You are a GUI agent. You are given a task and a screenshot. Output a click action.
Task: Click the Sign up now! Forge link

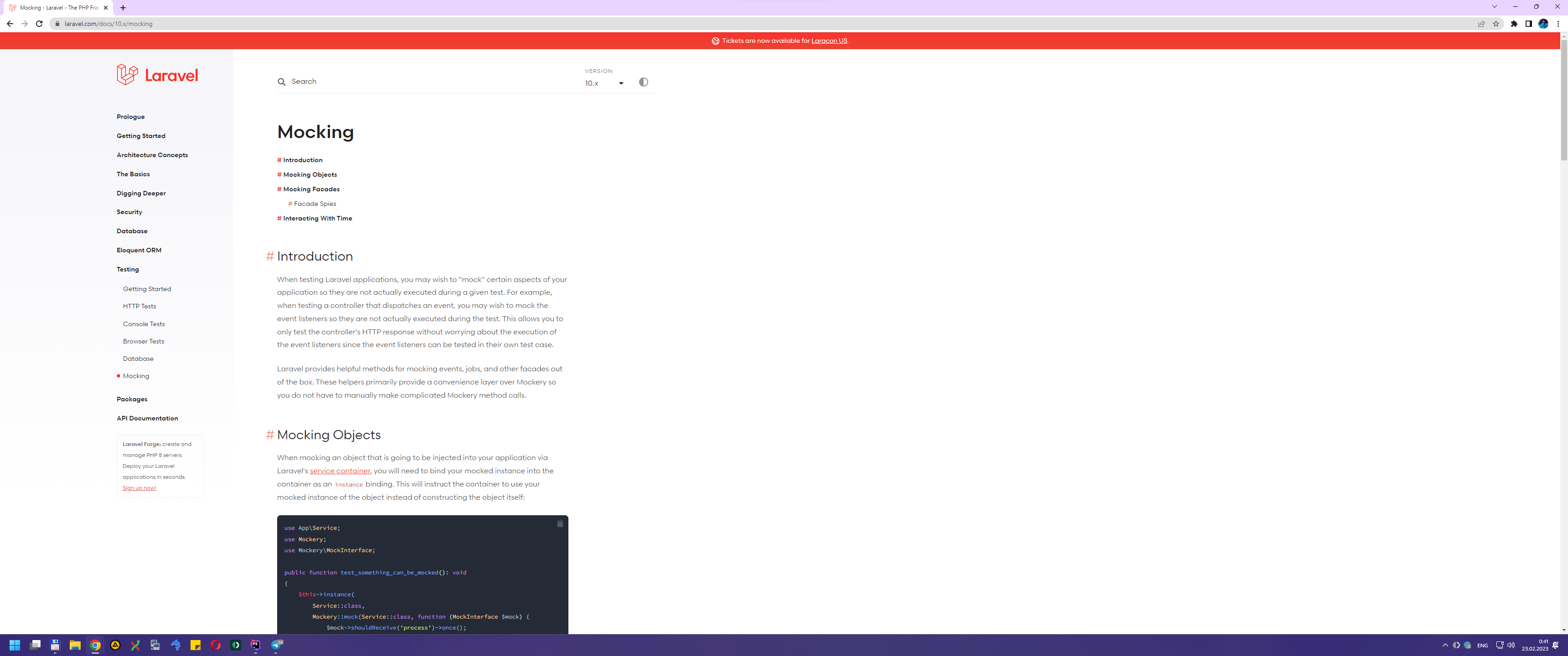coord(139,488)
